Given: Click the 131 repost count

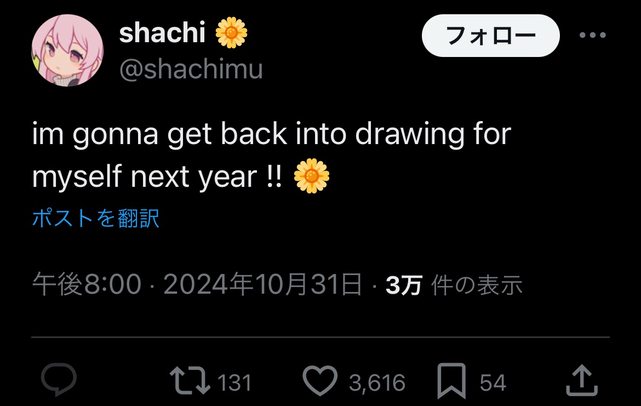Looking at the screenshot, I should point(233,382).
